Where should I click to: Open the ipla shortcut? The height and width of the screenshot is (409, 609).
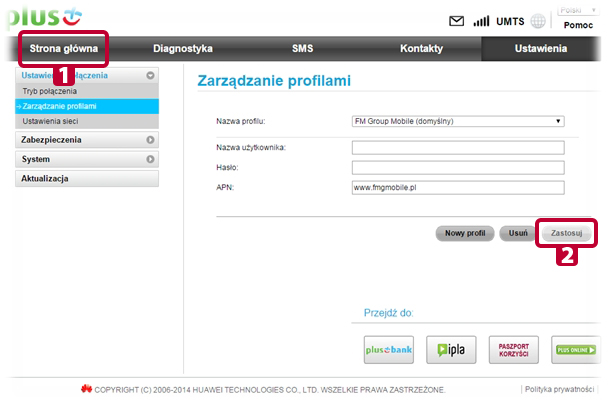(451, 350)
